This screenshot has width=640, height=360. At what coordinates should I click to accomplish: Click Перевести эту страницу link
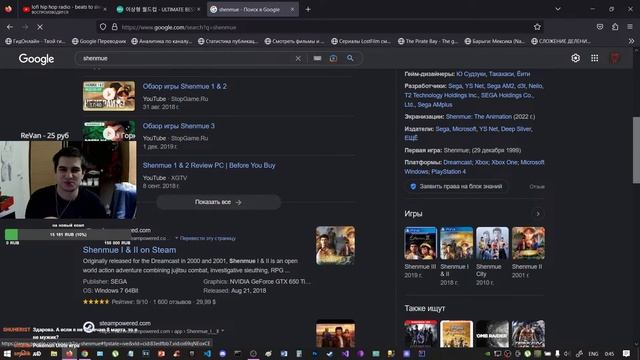click(x=208, y=238)
